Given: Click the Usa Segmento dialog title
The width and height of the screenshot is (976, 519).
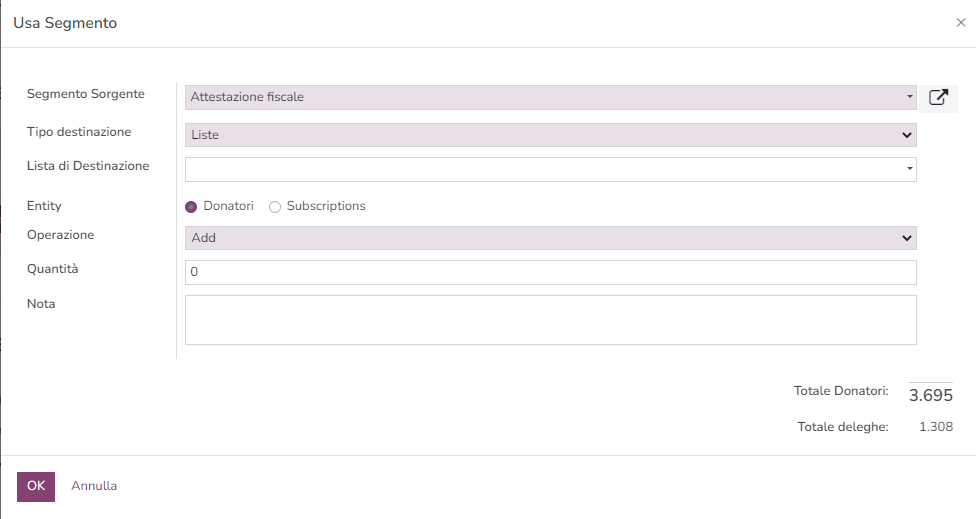Looking at the screenshot, I should pos(65,23).
